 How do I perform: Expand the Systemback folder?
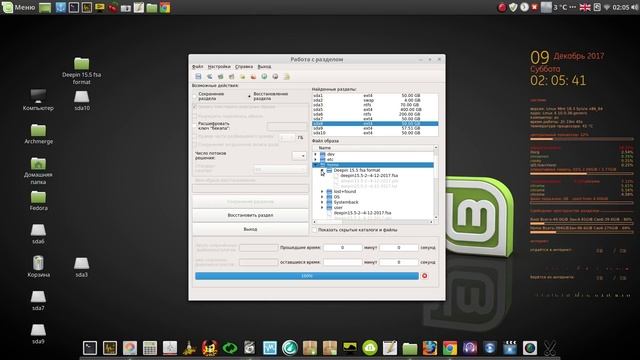(322, 202)
